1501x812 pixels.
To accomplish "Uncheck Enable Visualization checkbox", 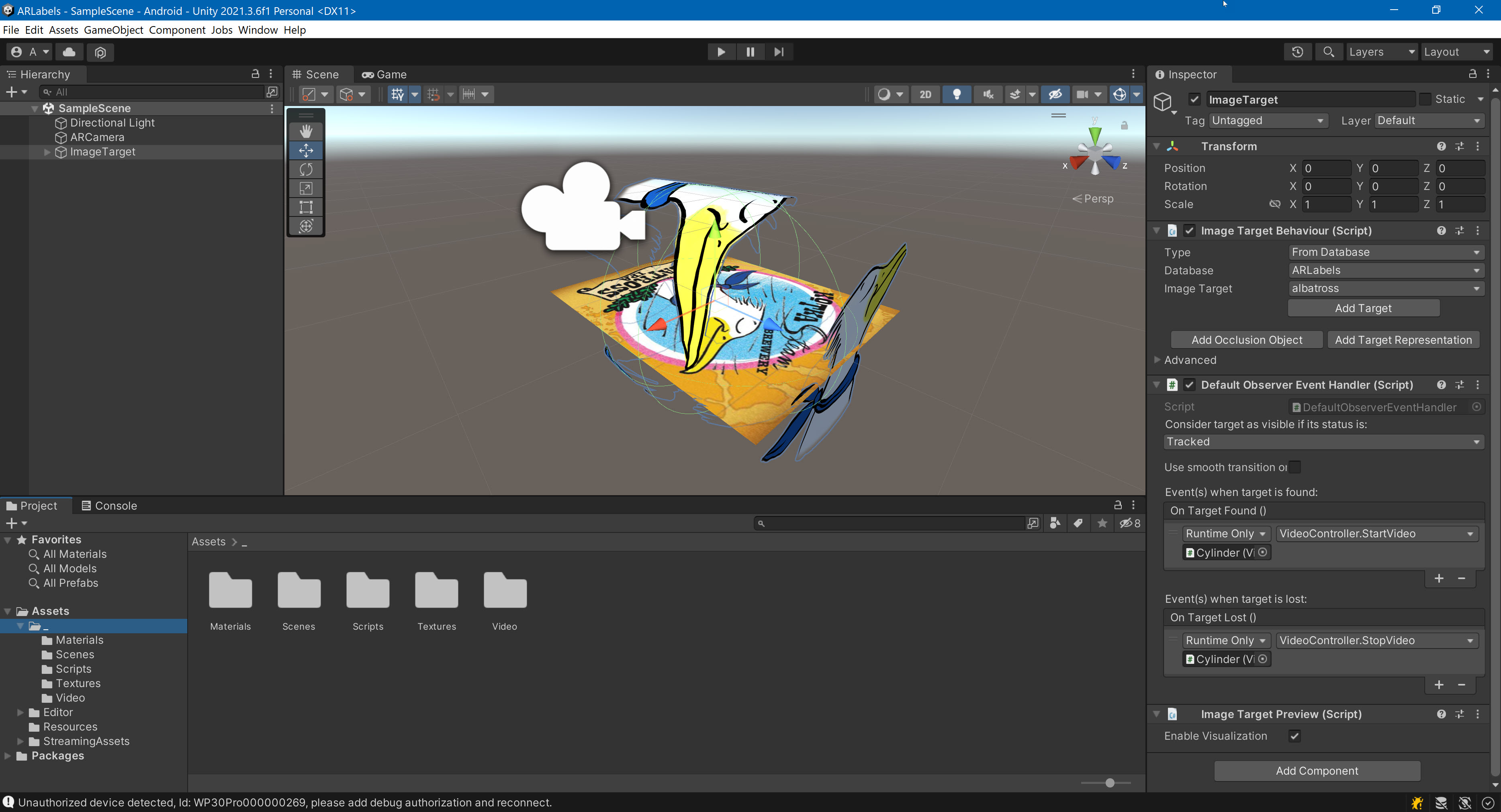I will coord(1295,736).
